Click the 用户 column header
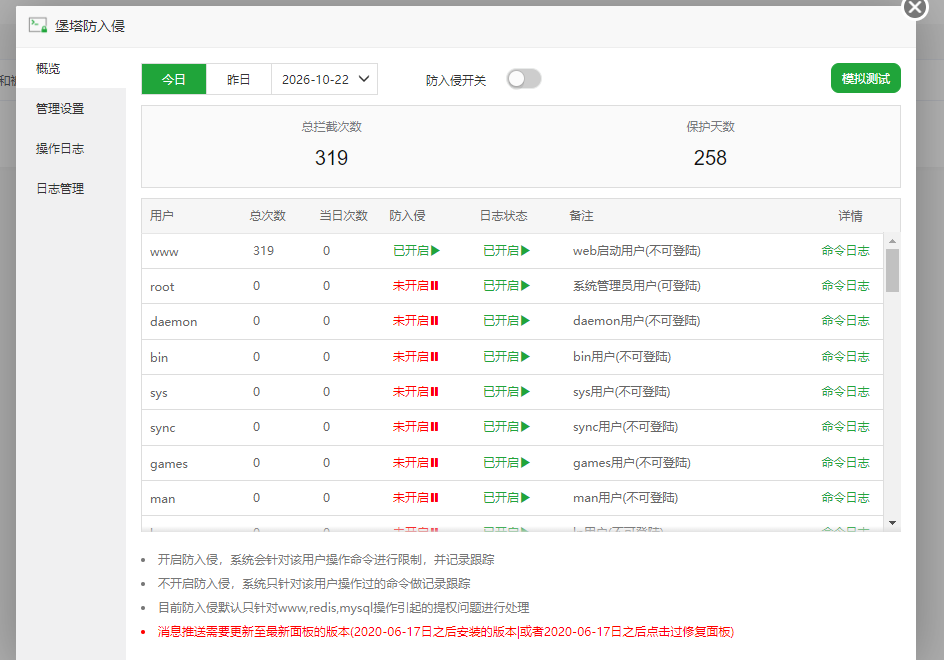The image size is (944, 660). coord(162,216)
